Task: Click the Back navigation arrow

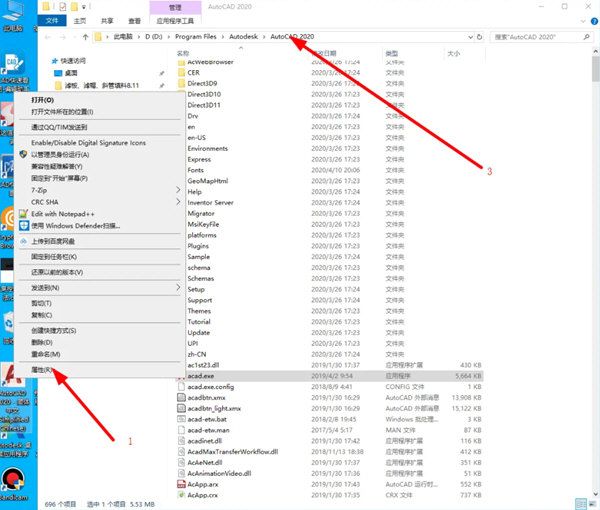Action: tap(48, 37)
